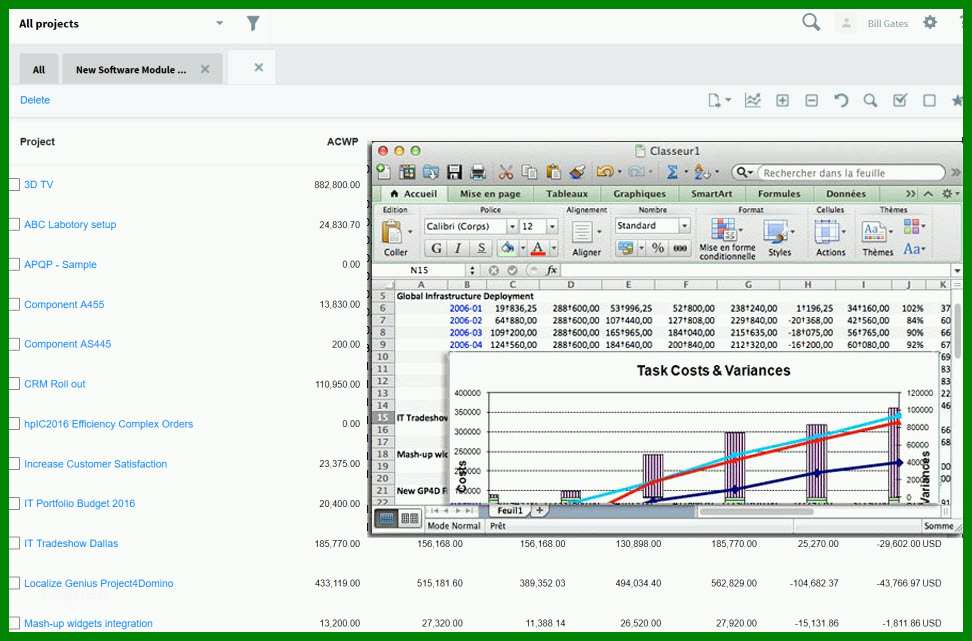Switch to the Mise en page ribbon tab
The width and height of the screenshot is (972, 641).
pyautogui.click(x=490, y=194)
